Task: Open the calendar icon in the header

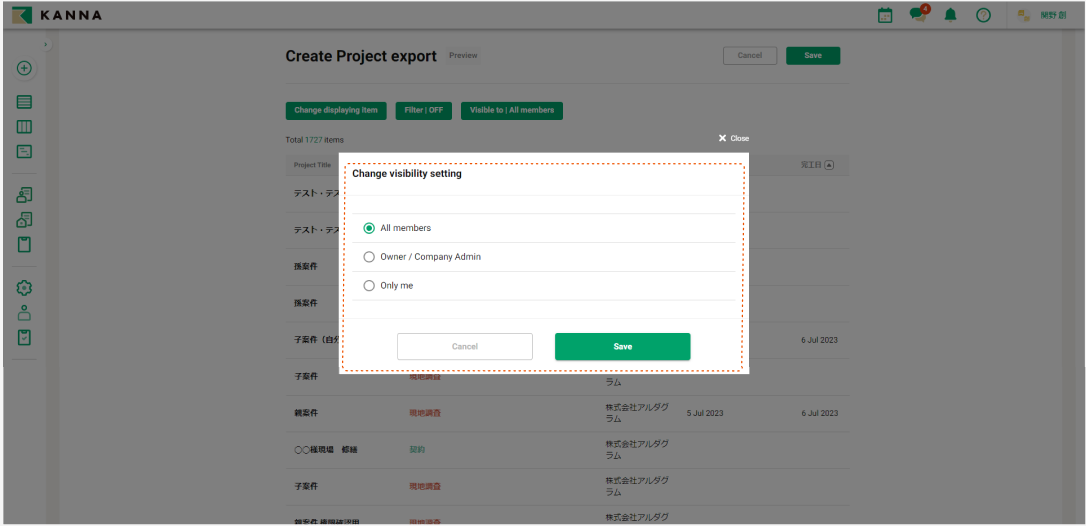Action: point(885,15)
